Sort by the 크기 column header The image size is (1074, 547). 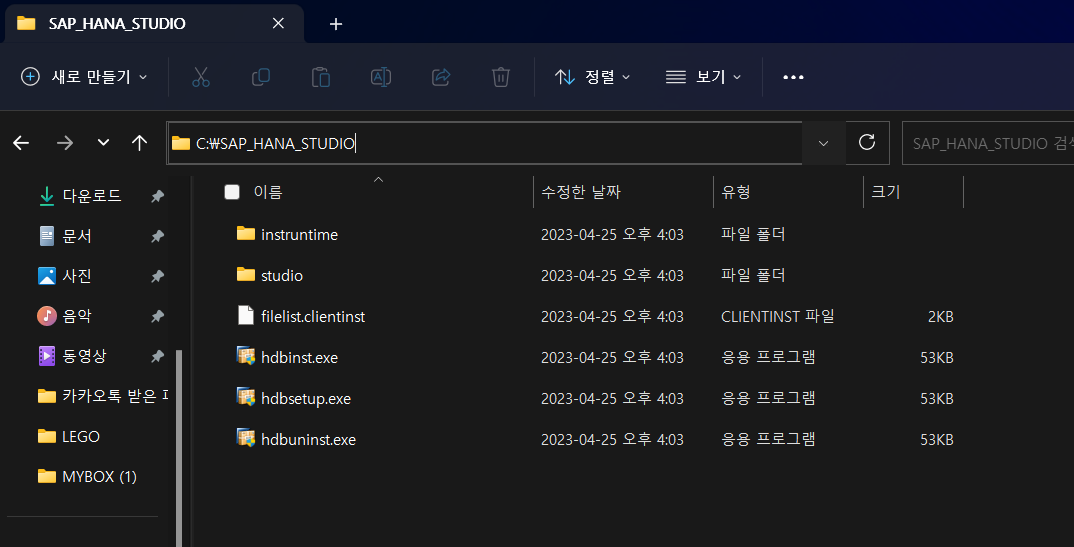[x=886, y=192]
